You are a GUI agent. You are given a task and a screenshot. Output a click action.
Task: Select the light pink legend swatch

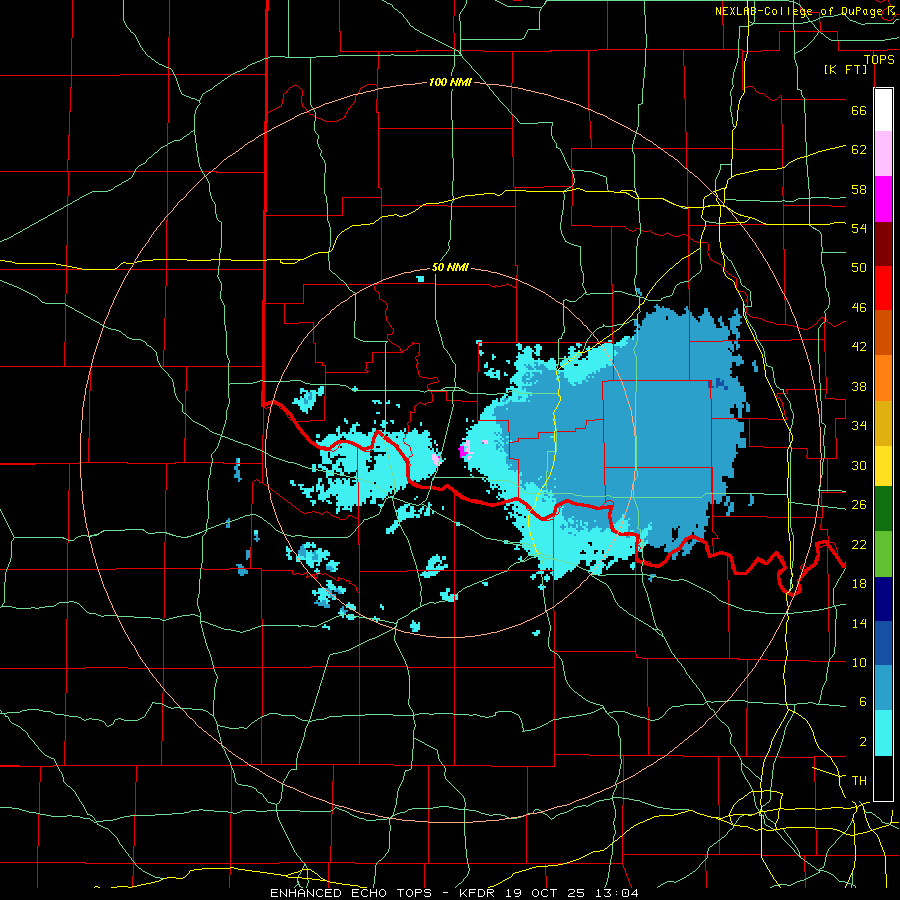(883, 154)
